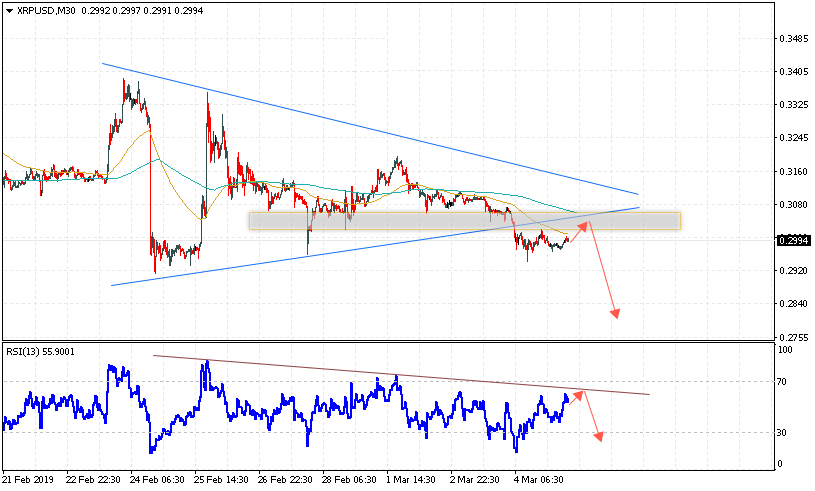Click the red up arrowhead touching resistance zone
Image resolution: width=815 pixels, height=491 pixels.
586,224
